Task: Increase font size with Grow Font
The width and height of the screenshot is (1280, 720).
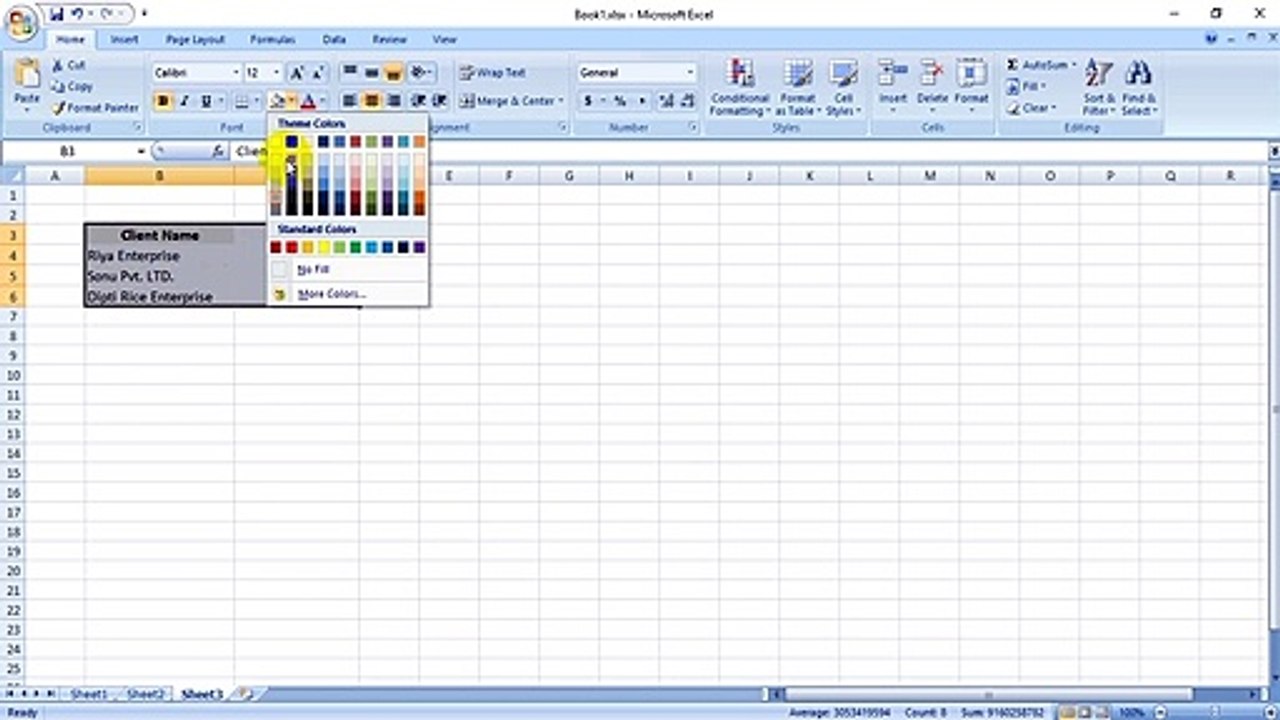Action: pyautogui.click(x=297, y=73)
